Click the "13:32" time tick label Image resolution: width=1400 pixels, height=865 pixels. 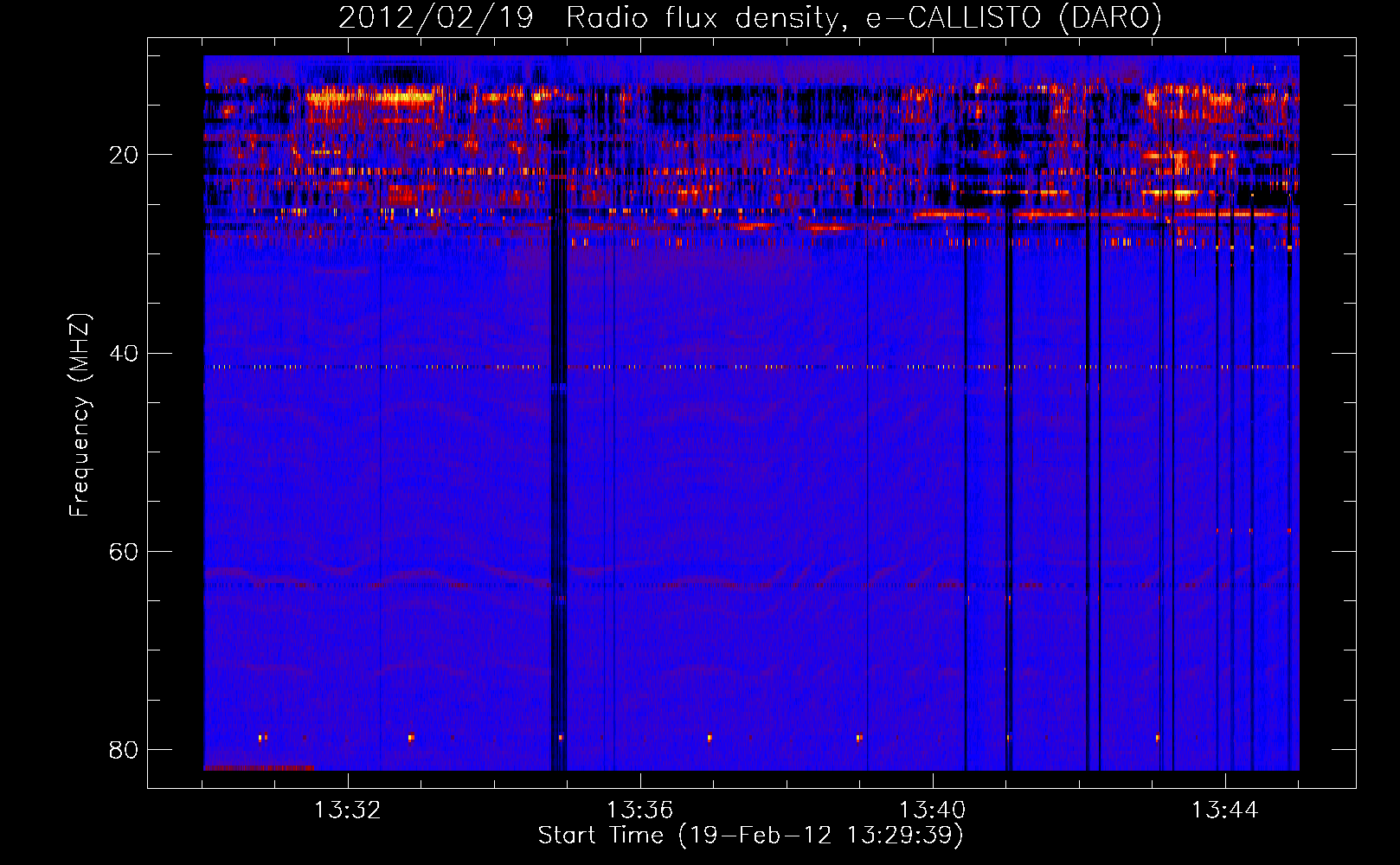click(x=347, y=810)
